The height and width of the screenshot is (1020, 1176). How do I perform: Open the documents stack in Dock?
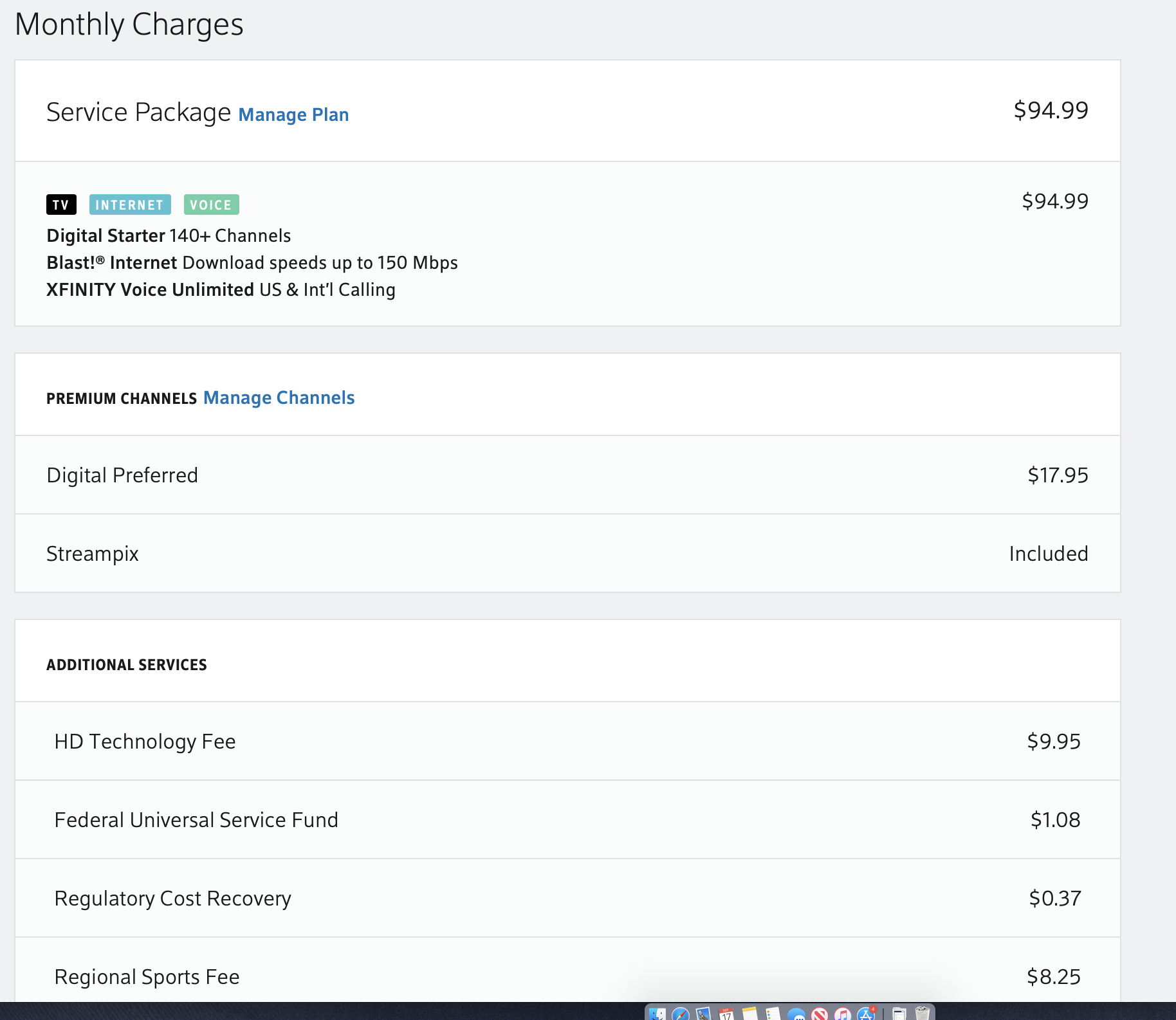[x=899, y=1014]
